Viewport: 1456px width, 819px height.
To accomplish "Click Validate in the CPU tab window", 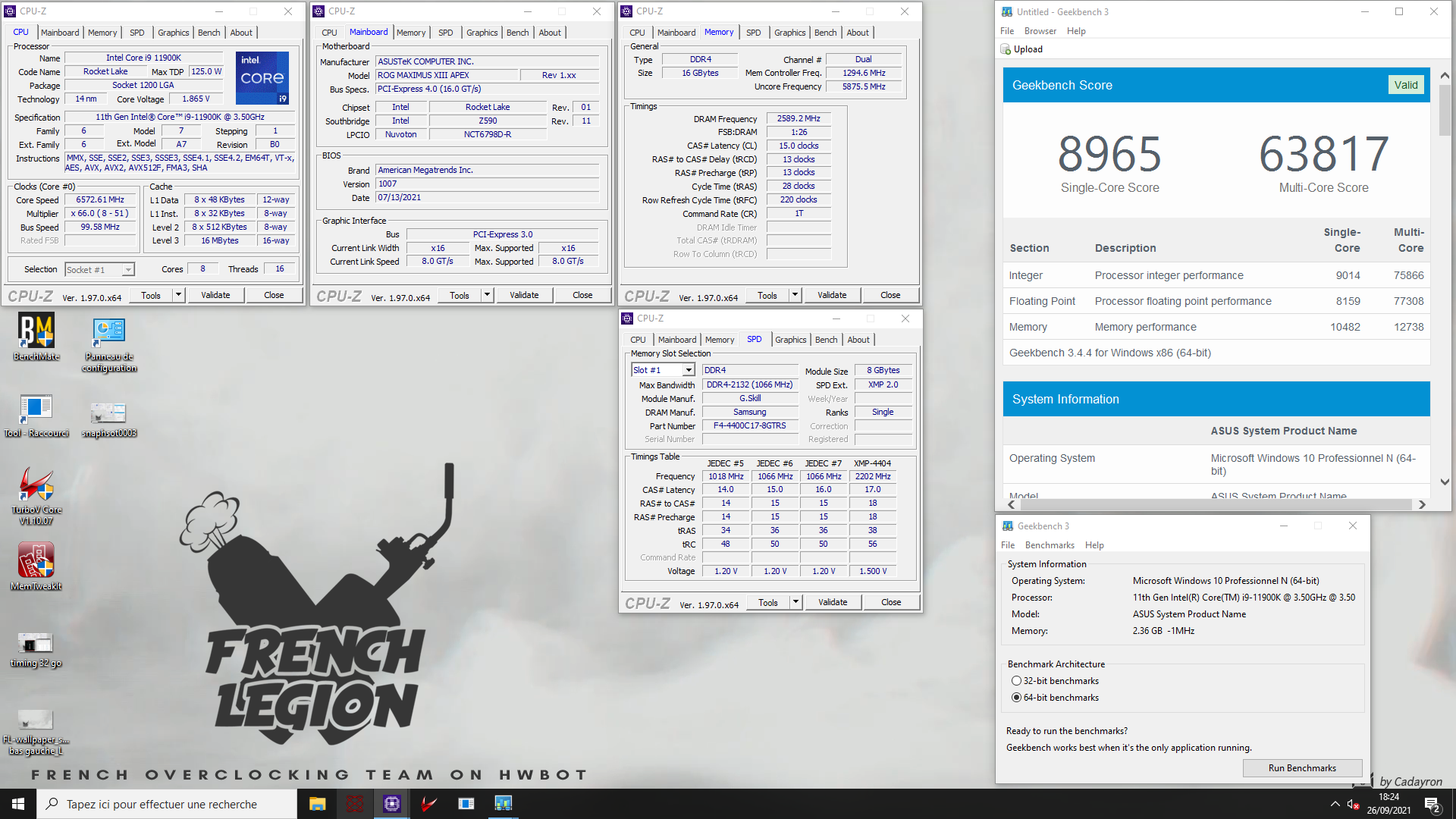I will pos(215,295).
